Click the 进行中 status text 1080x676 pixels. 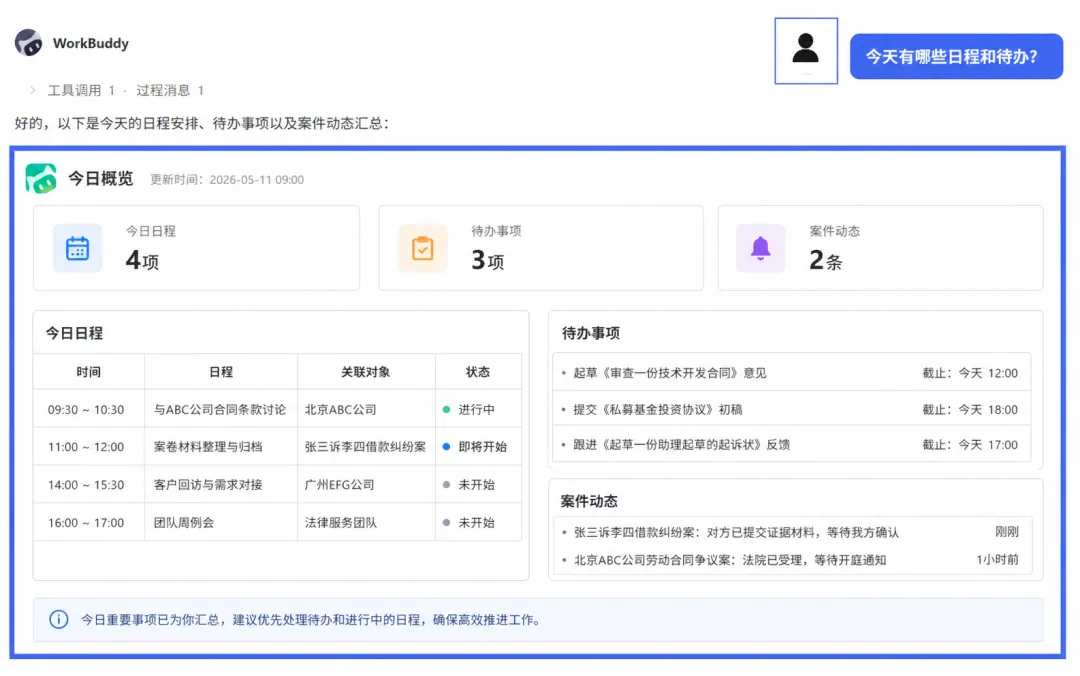tap(477, 409)
